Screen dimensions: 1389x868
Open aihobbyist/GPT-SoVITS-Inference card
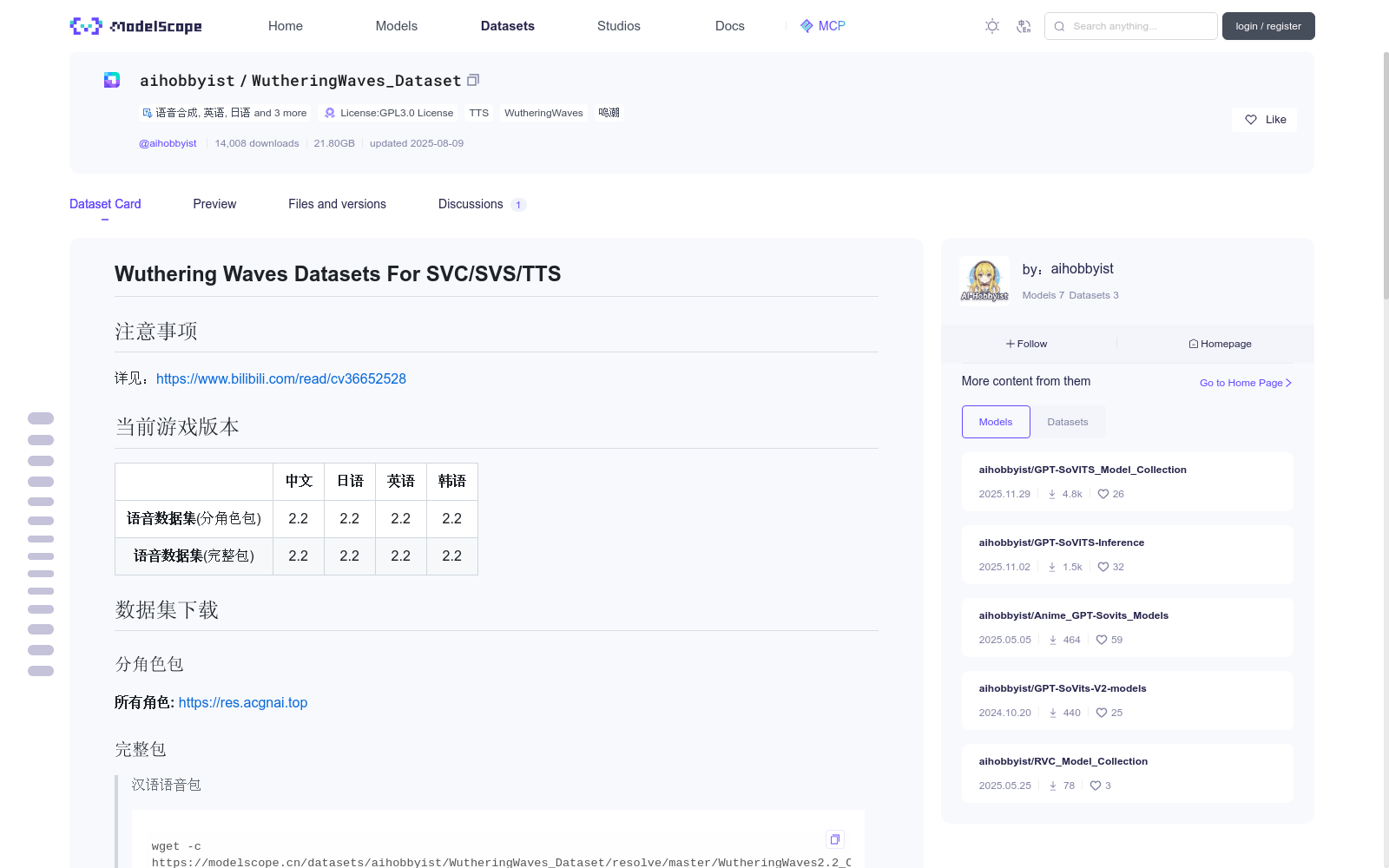(1128, 555)
